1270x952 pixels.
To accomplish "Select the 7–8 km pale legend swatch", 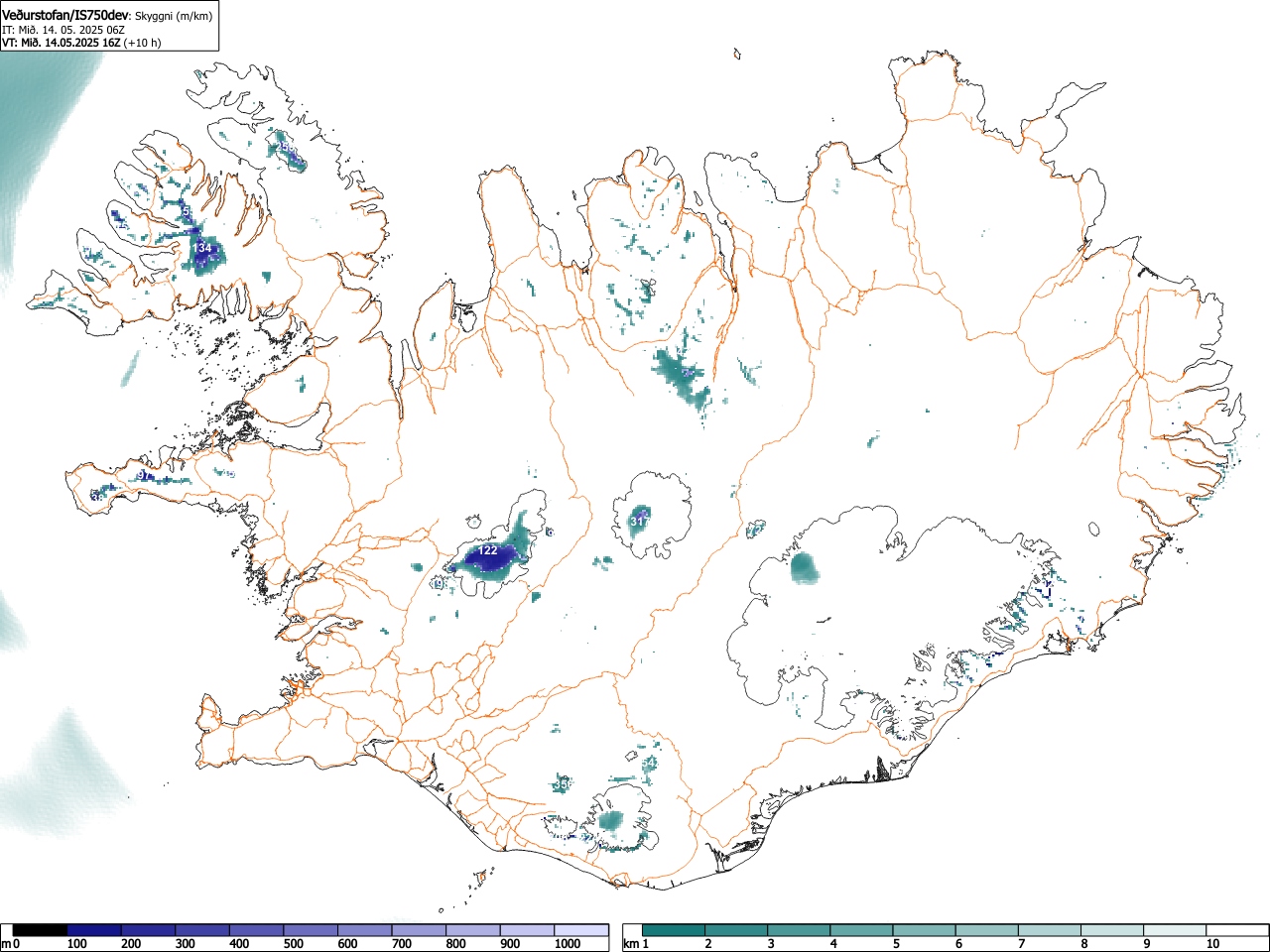I will coord(1050,930).
